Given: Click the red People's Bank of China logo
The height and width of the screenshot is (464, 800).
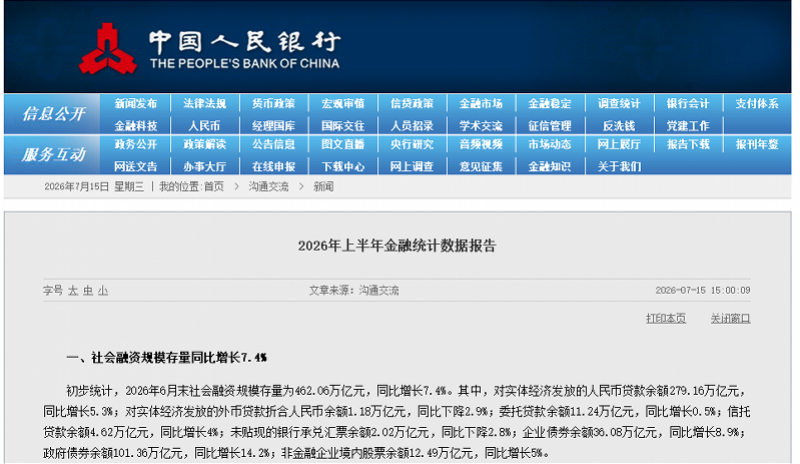Looking at the screenshot, I should [108, 50].
